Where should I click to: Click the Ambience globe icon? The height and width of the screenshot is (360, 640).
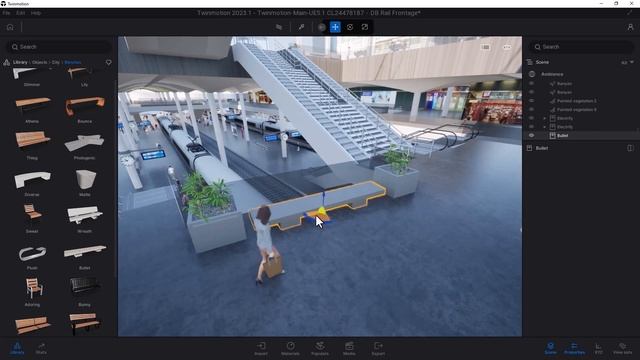pyautogui.click(x=532, y=74)
